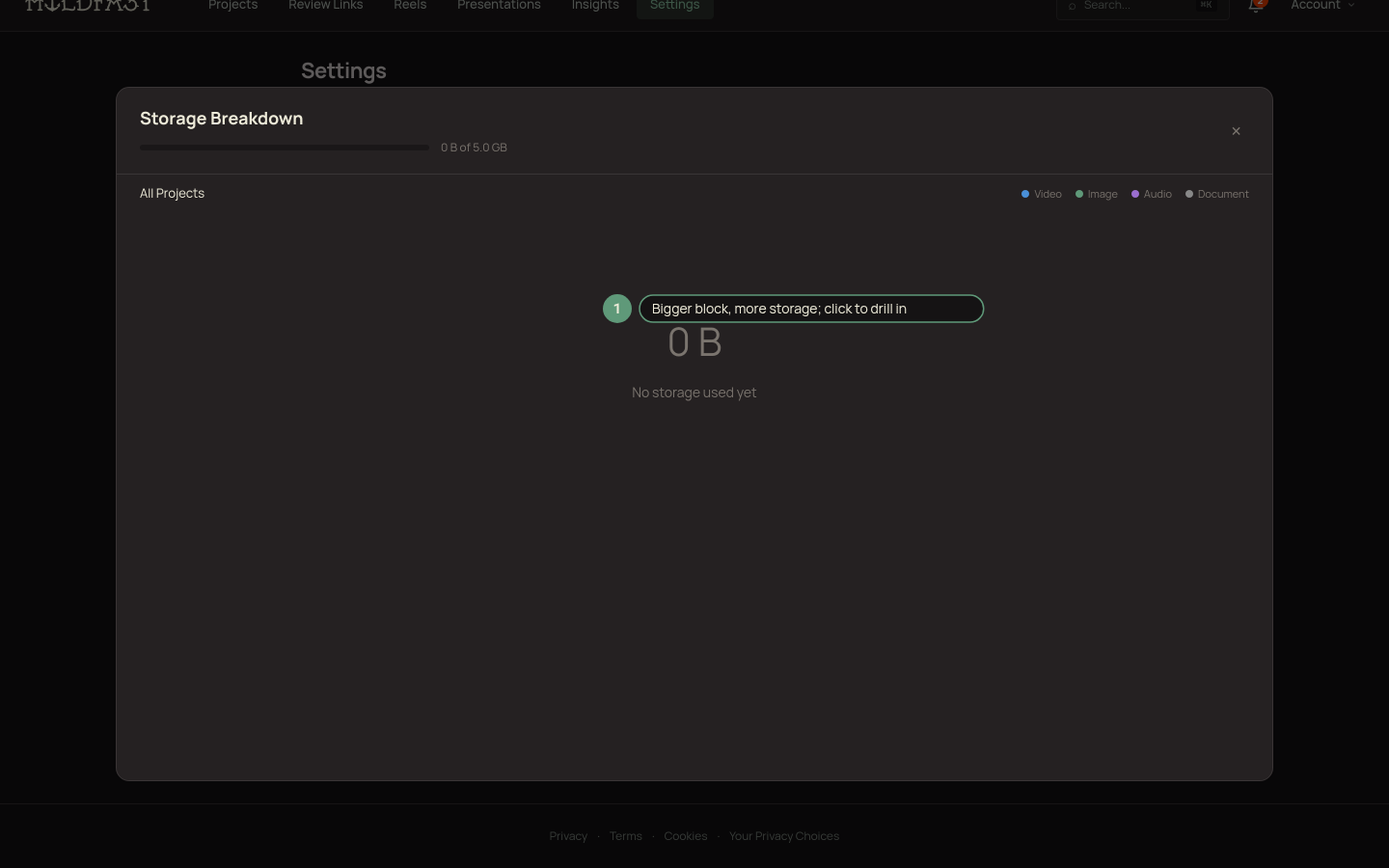Screen dimensions: 1389x868
Task: Open the Privacy footer link
Action: (568, 836)
